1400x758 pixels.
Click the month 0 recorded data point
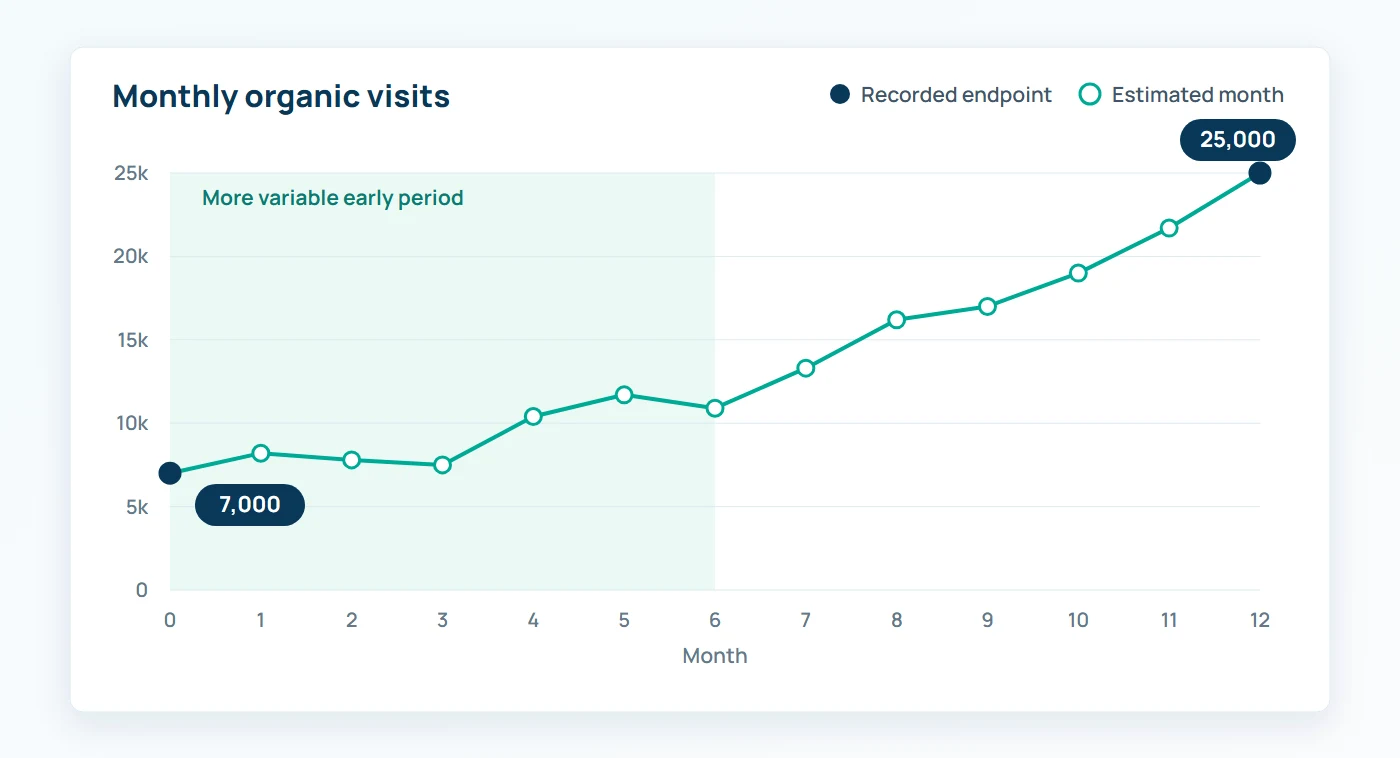[170, 473]
